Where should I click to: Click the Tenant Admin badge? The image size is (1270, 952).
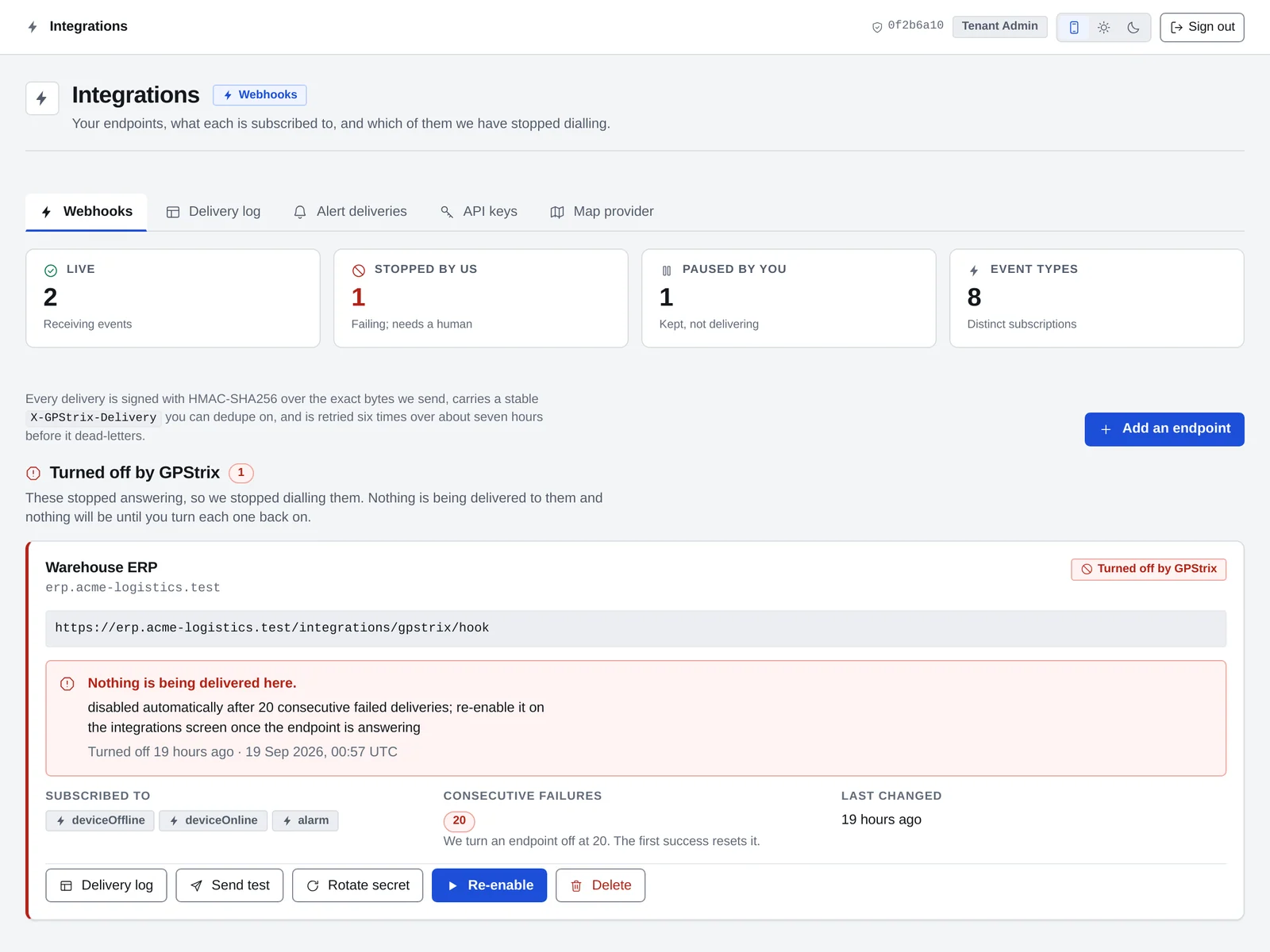pyautogui.click(x=999, y=26)
